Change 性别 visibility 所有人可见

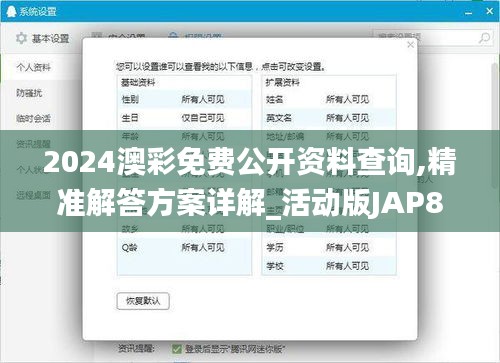coord(203,99)
